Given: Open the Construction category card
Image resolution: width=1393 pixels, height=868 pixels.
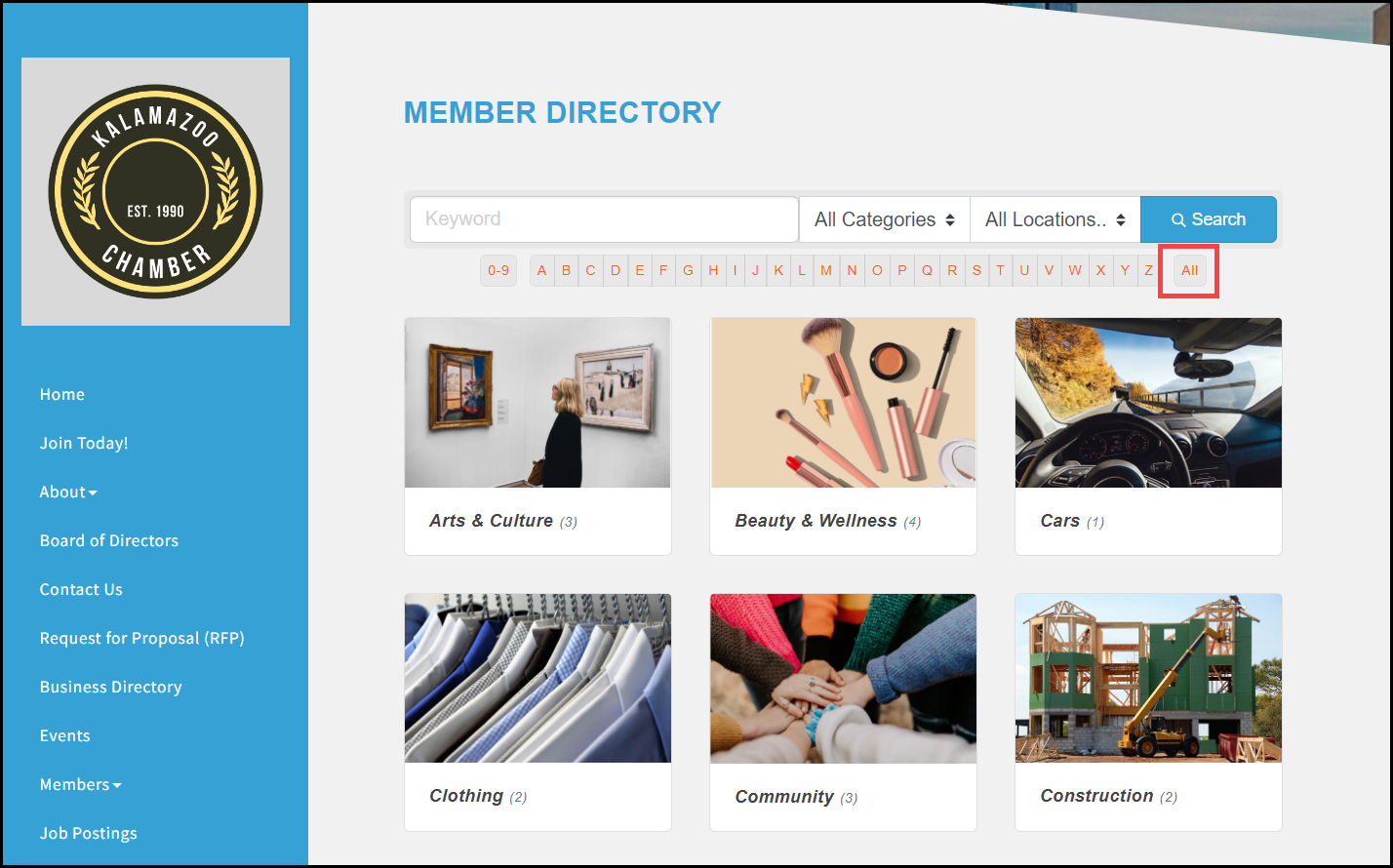Looking at the screenshot, I should (1148, 712).
